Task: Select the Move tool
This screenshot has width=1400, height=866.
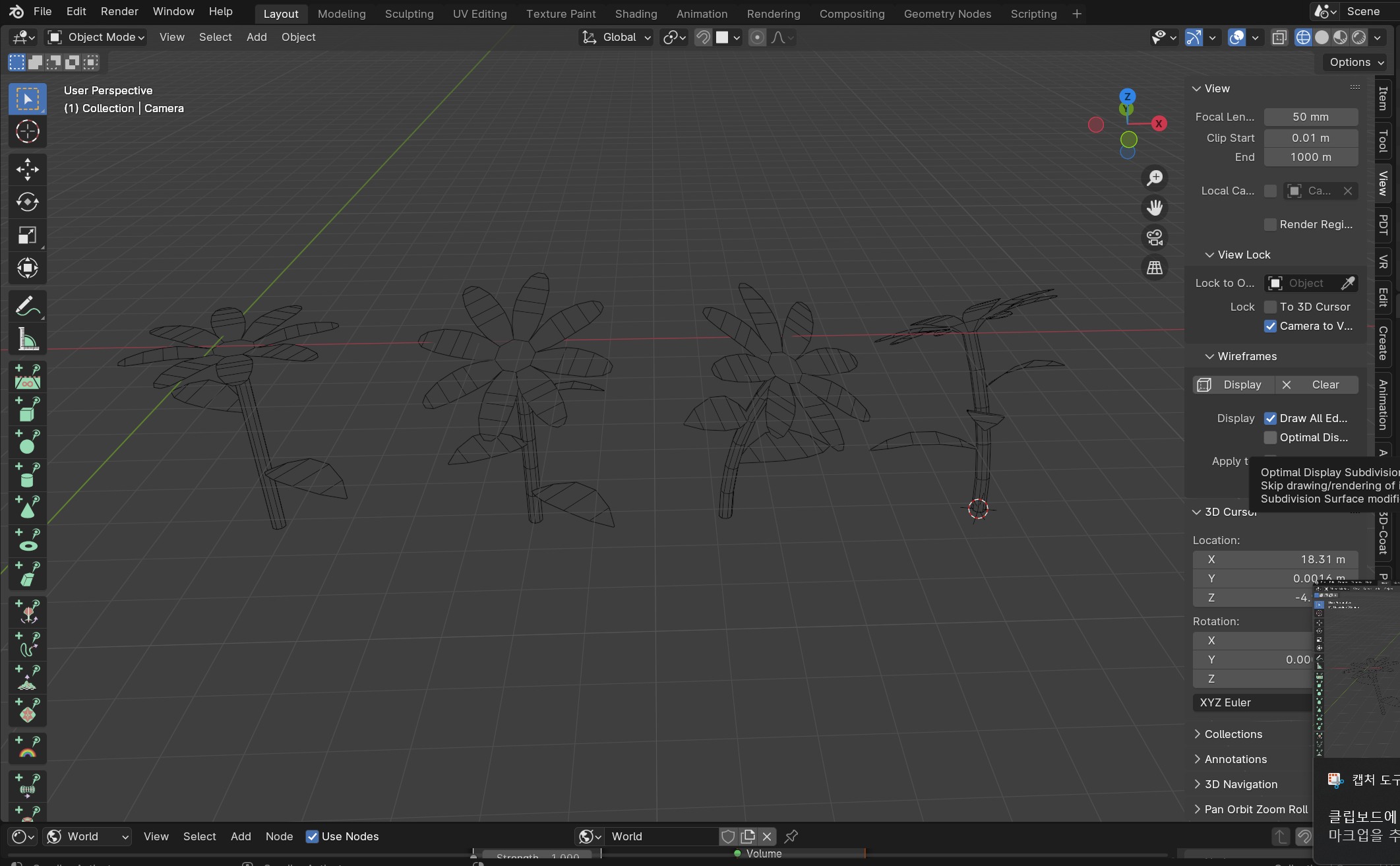Action: click(x=27, y=170)
